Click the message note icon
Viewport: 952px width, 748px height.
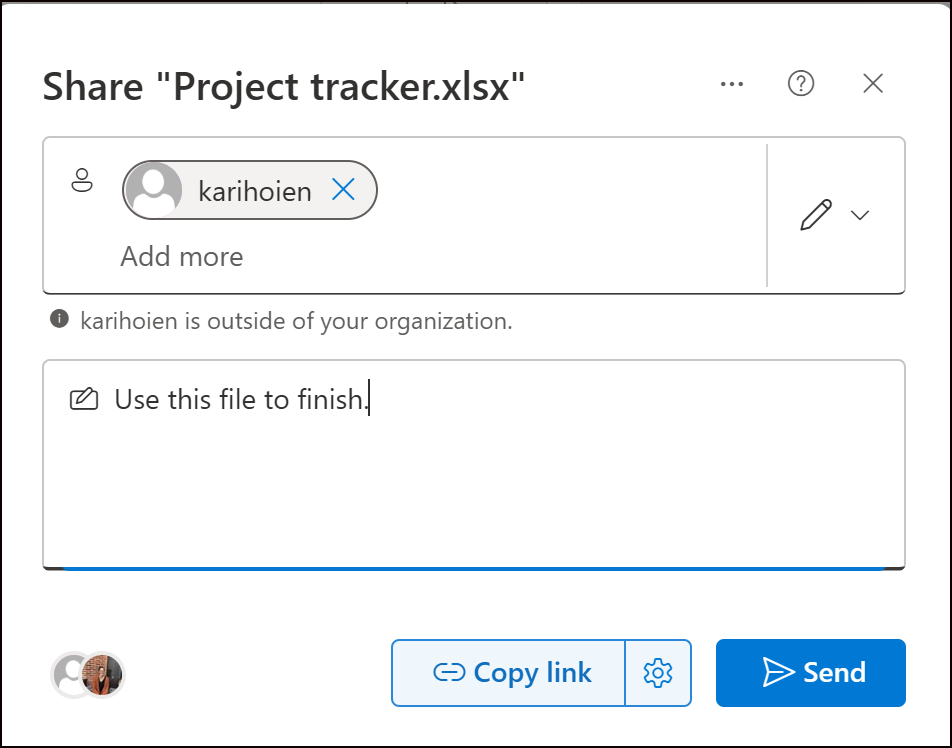click(84, 401)
